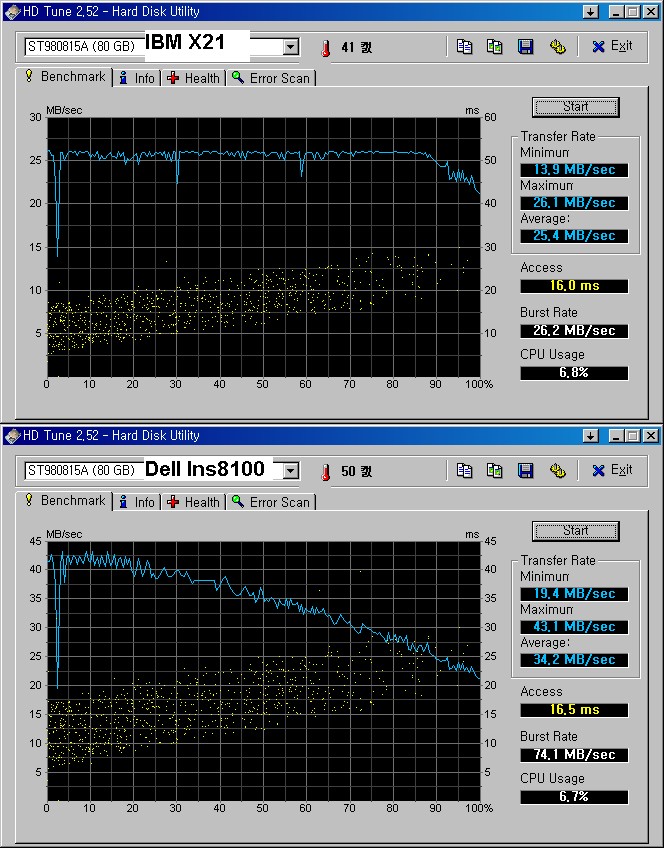Viewport: 664px width, 848px height.
Task: Click copy text icon in IBM X21 window
Action: point(464,46)
